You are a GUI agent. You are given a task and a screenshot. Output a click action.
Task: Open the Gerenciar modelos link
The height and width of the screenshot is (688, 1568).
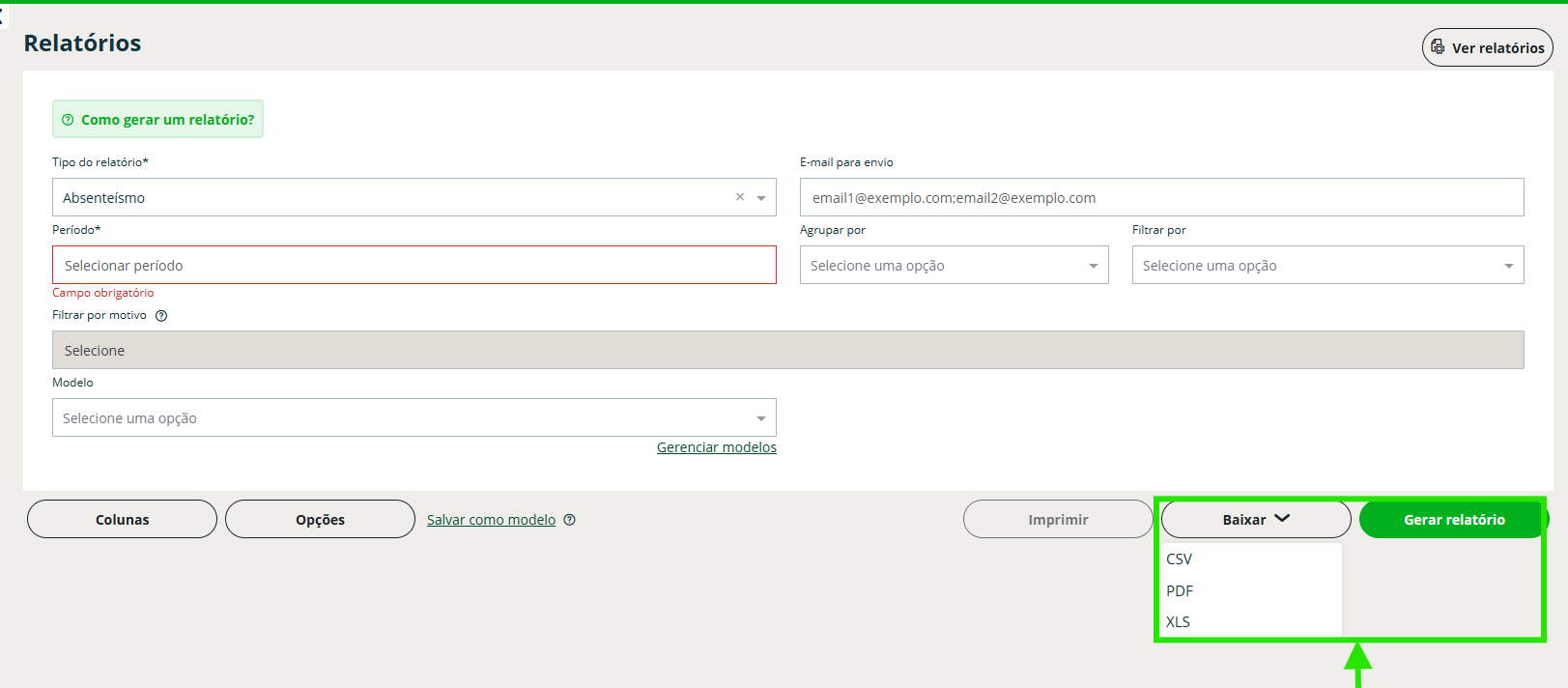(717, 447)
